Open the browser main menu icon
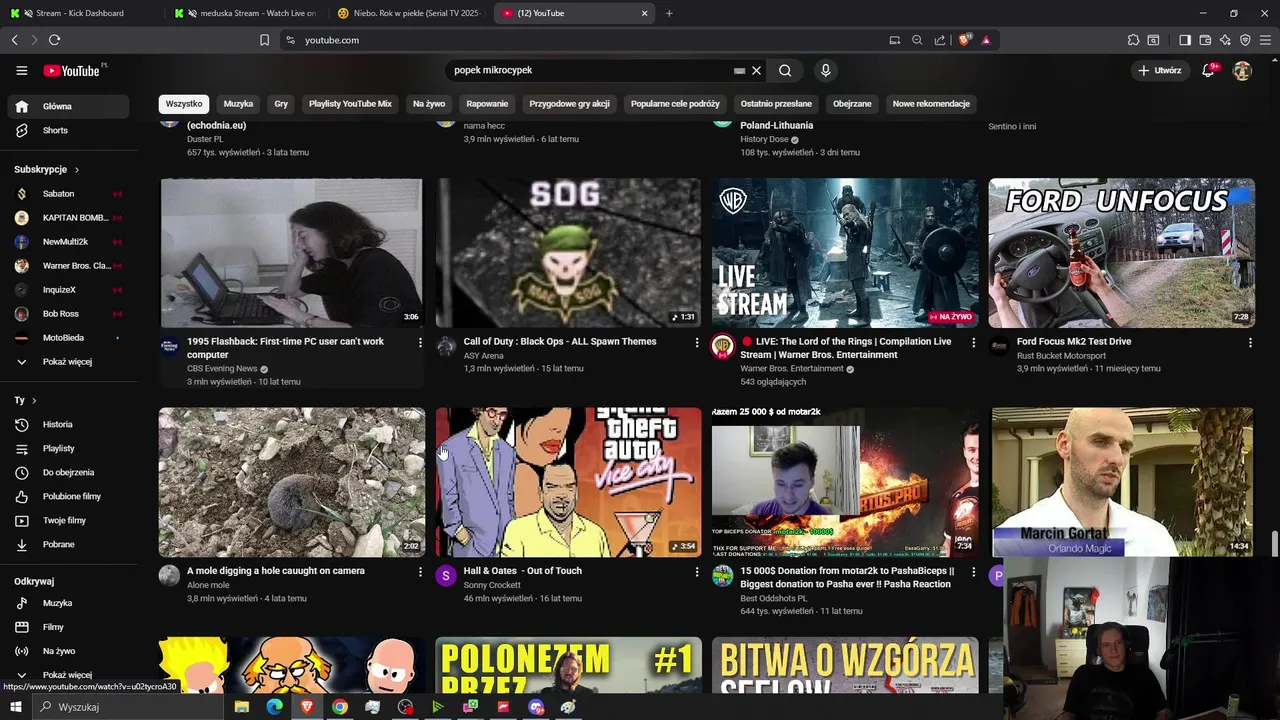 1266,40
